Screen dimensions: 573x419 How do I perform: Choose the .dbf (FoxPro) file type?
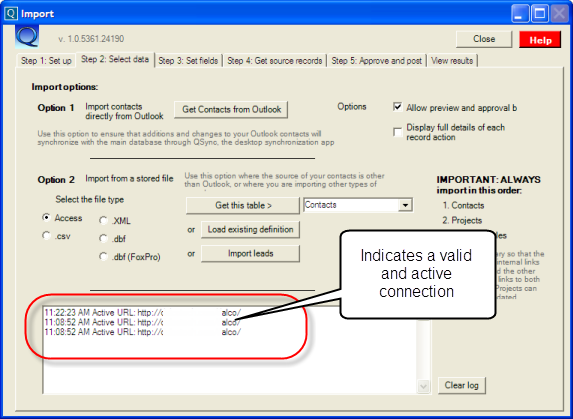pyautogui.click(x=103, y=256)
